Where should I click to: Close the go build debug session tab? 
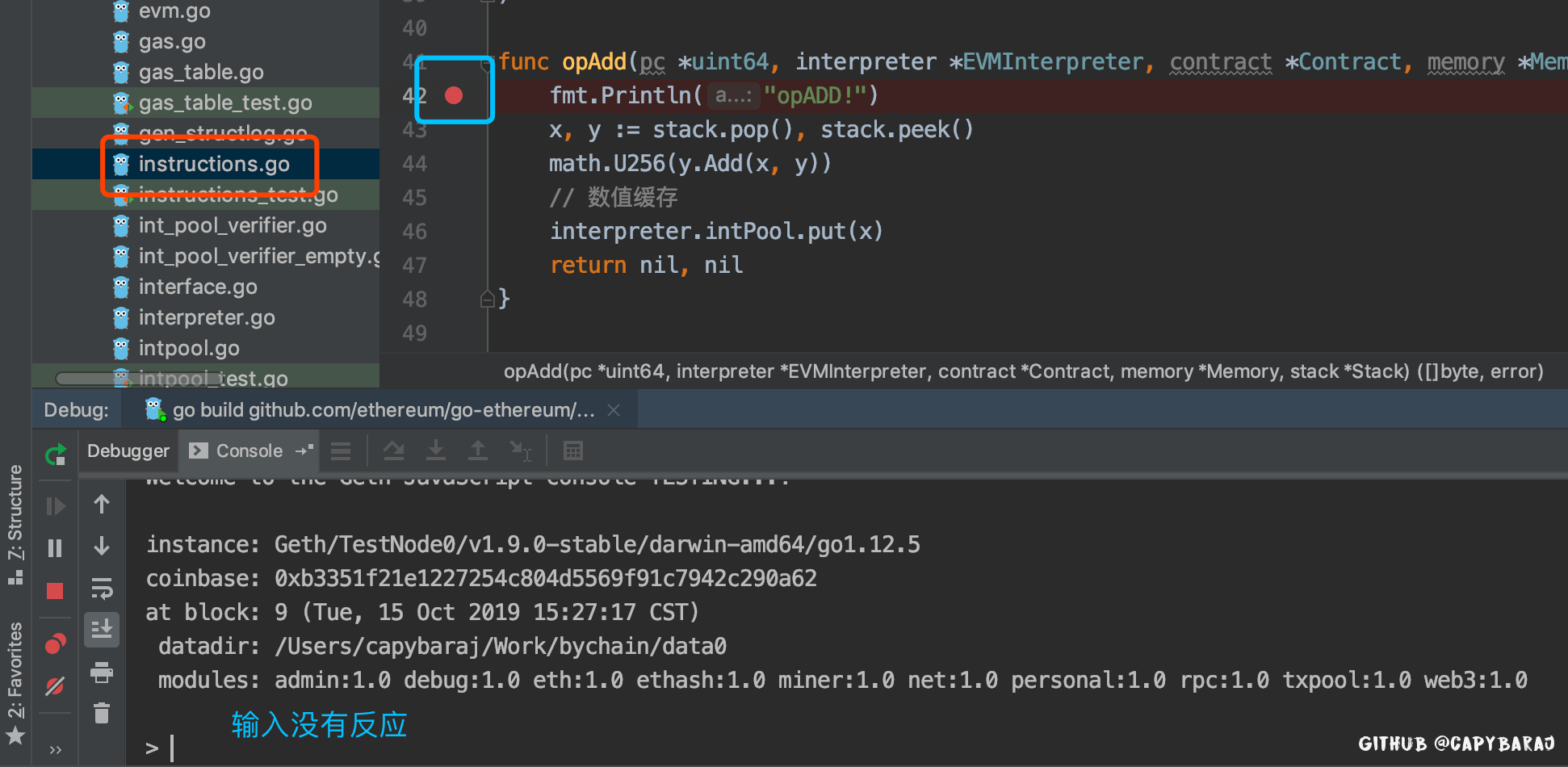(x=614, y=410)
